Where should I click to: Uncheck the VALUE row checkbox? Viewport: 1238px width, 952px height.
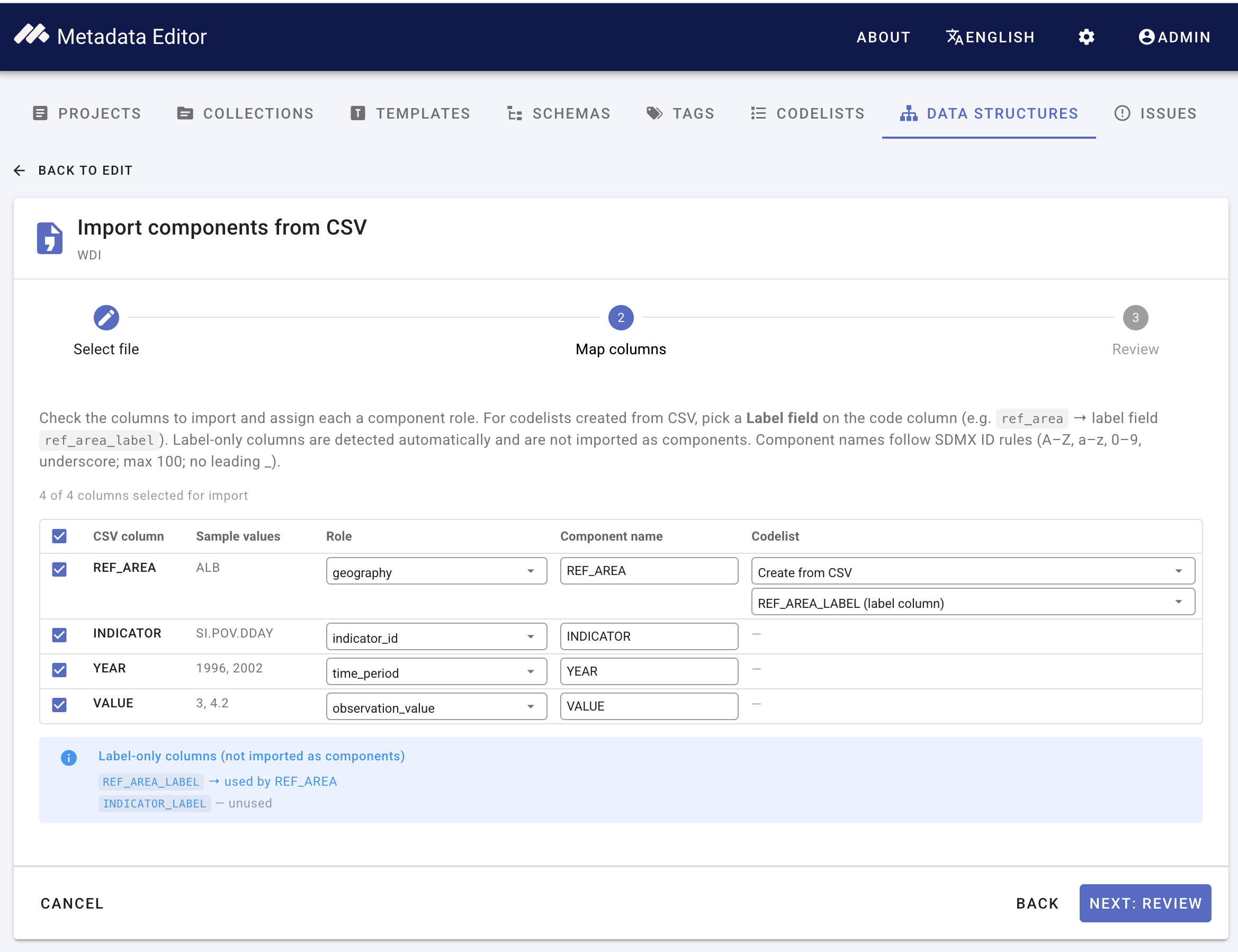[59, 705]
